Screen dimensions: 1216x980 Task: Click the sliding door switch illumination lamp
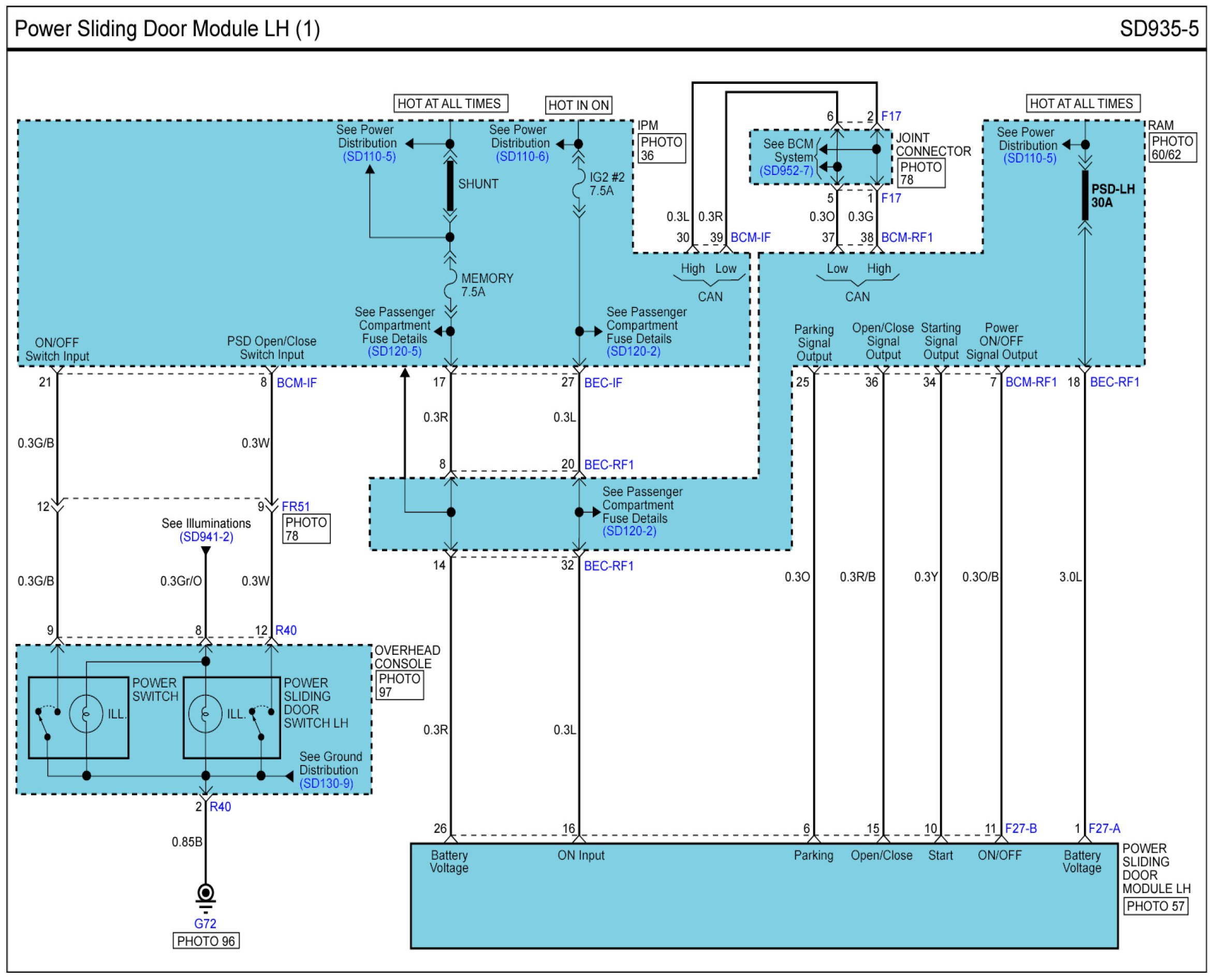coord(205,714)
